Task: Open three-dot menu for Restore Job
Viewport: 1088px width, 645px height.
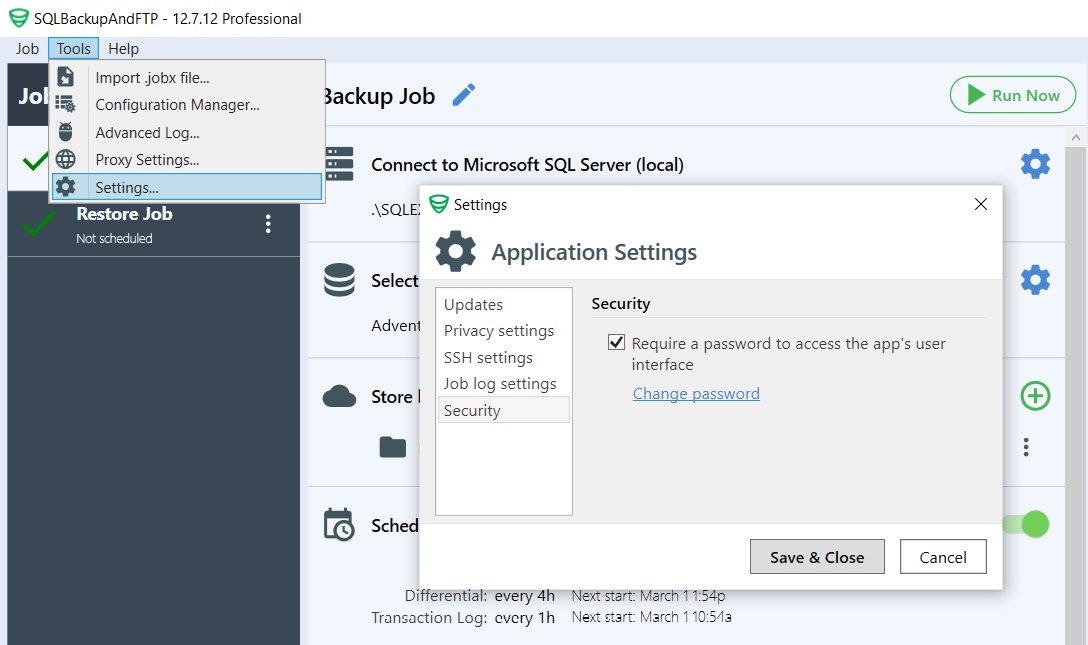Action: click(x=268, y=224)
